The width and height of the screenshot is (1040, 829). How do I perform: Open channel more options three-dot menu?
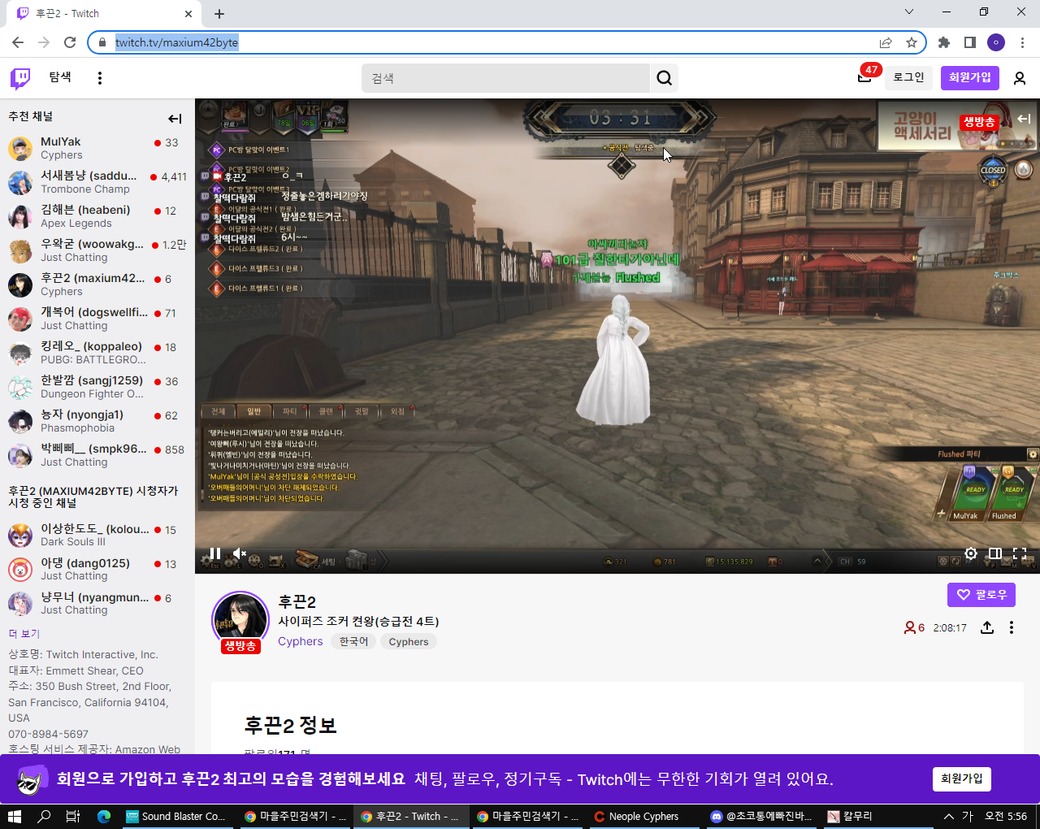pyautogui.click(x=1011, y=628)
